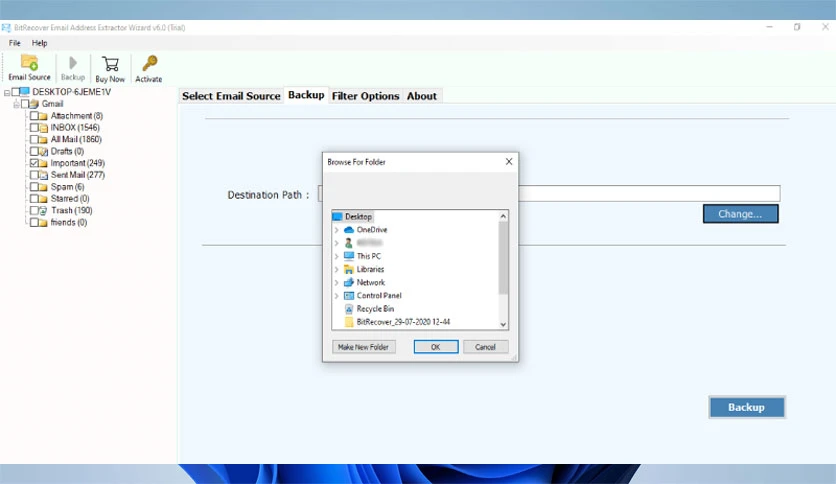
Task: Select the BitRecover_29-07-2020 12-44 folder
Action: (x=403, y=322)
